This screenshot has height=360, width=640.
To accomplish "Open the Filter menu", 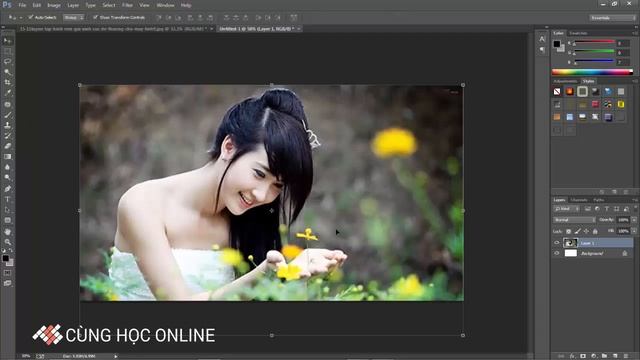I will 127,5.
